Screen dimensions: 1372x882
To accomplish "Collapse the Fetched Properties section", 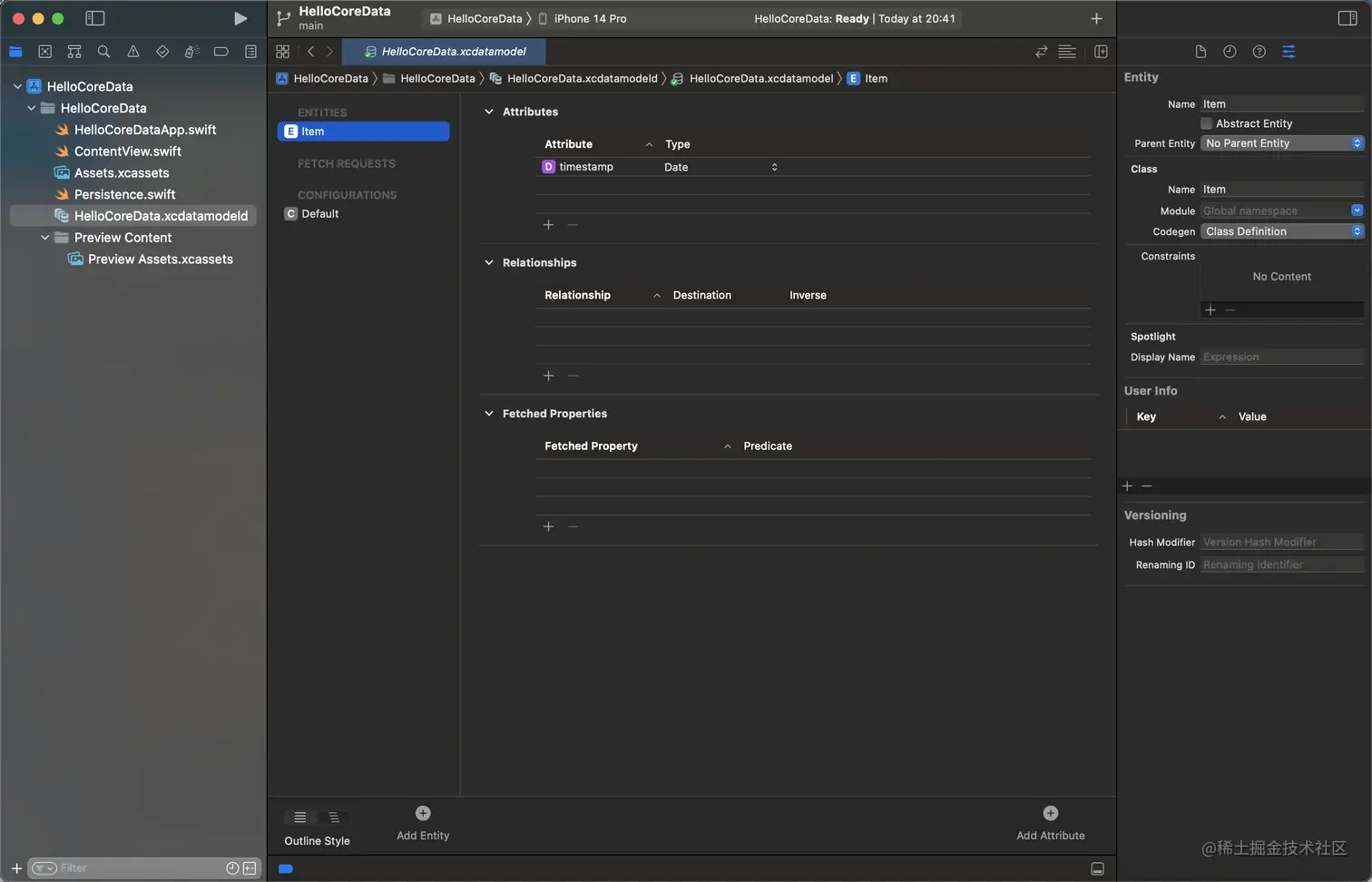I will click(x=489, y=413).
